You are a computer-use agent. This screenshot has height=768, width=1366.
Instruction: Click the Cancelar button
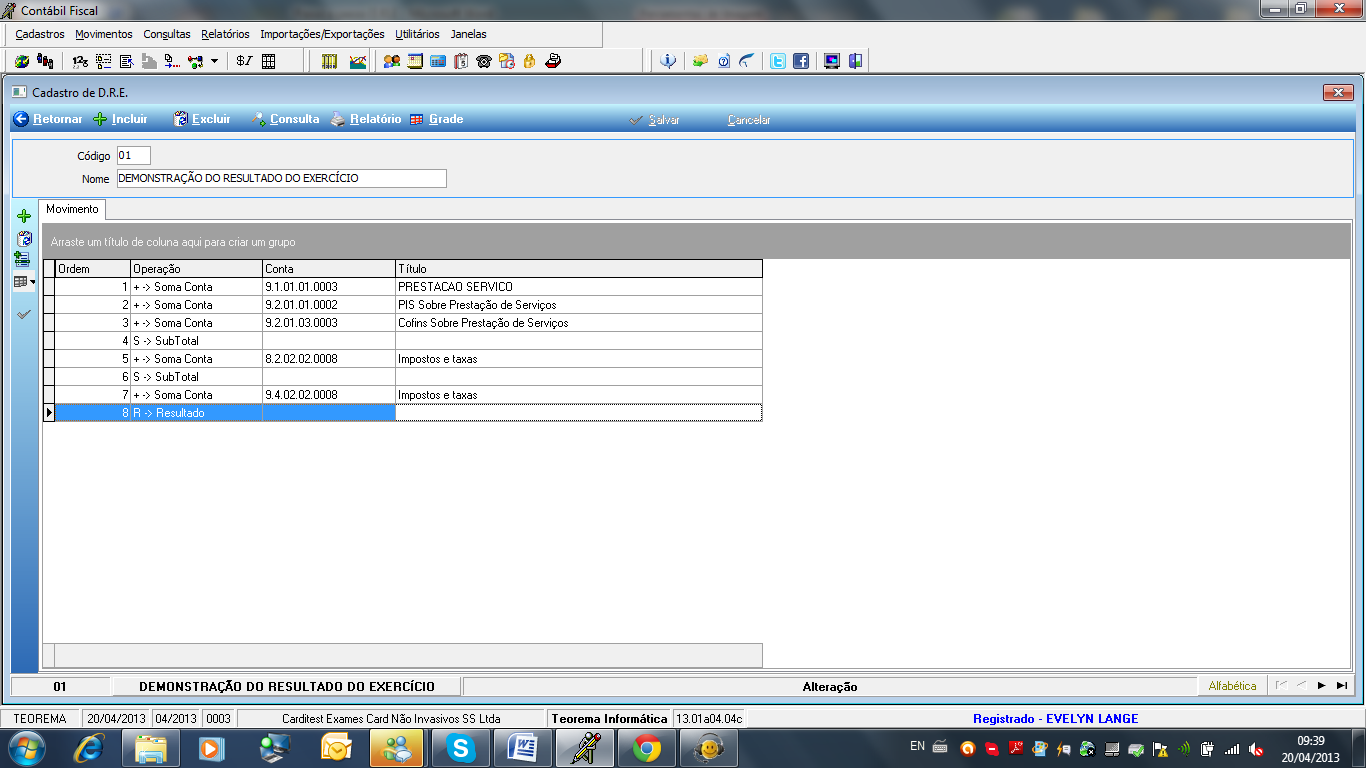click(749, 120)
